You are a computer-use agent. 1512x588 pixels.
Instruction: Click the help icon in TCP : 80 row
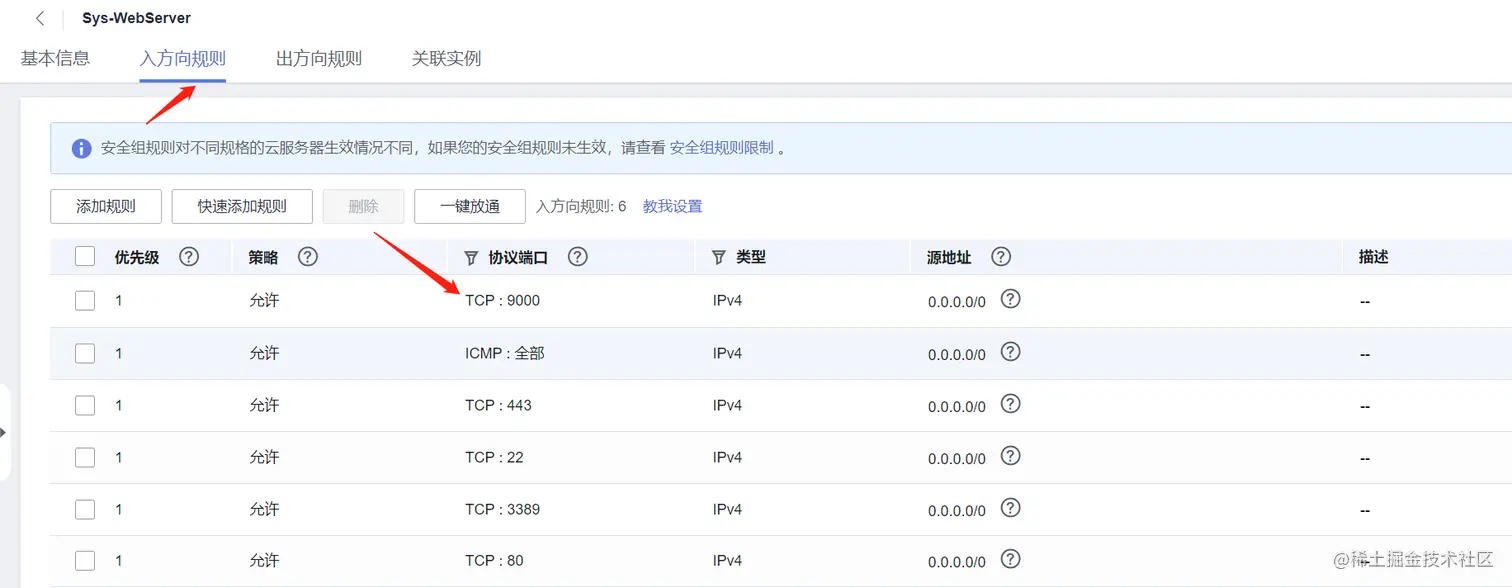tap(1011, 558)
